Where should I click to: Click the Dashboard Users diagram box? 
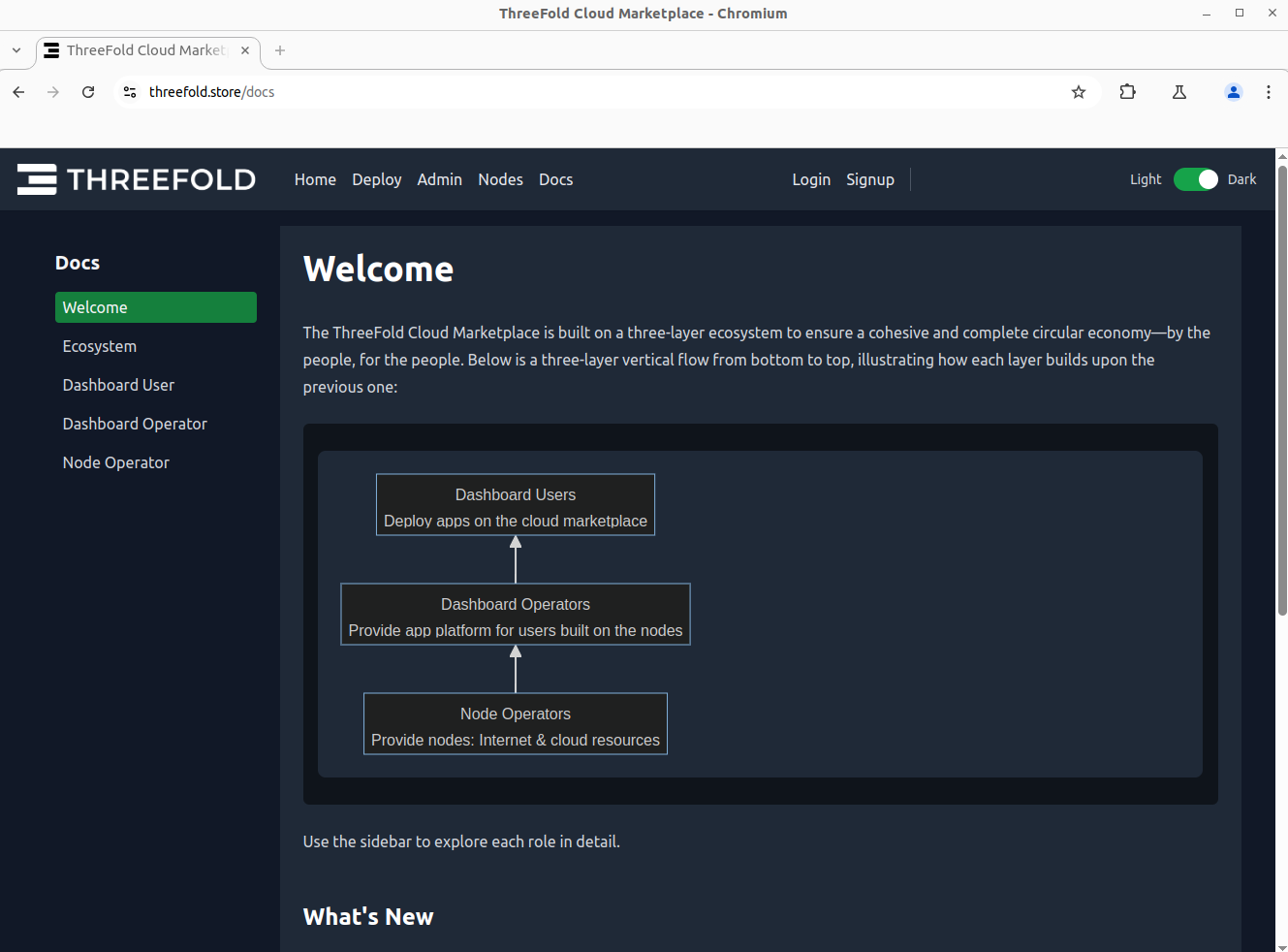[x=516, y=505]
